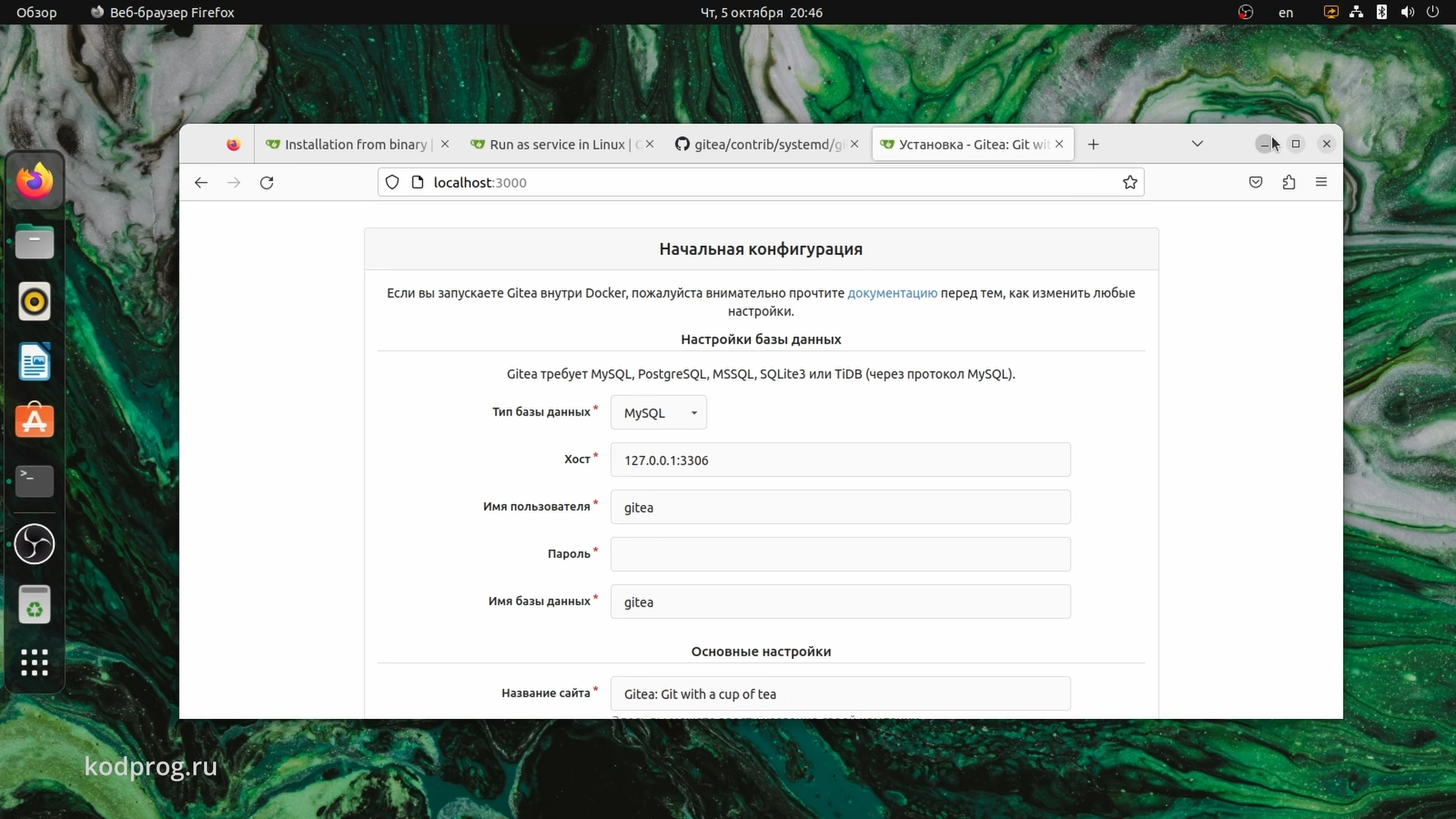Close the Installation from binary tab
Viewport: 1456px width, 819px height.
(x=445, y=144)
